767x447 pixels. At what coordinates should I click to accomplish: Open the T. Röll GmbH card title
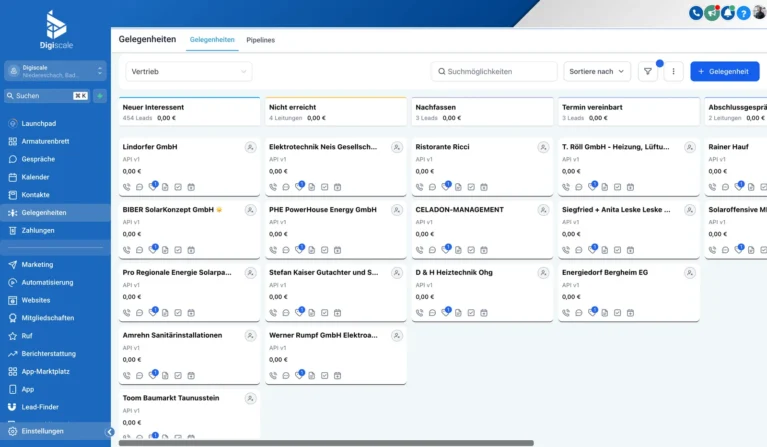615,147
